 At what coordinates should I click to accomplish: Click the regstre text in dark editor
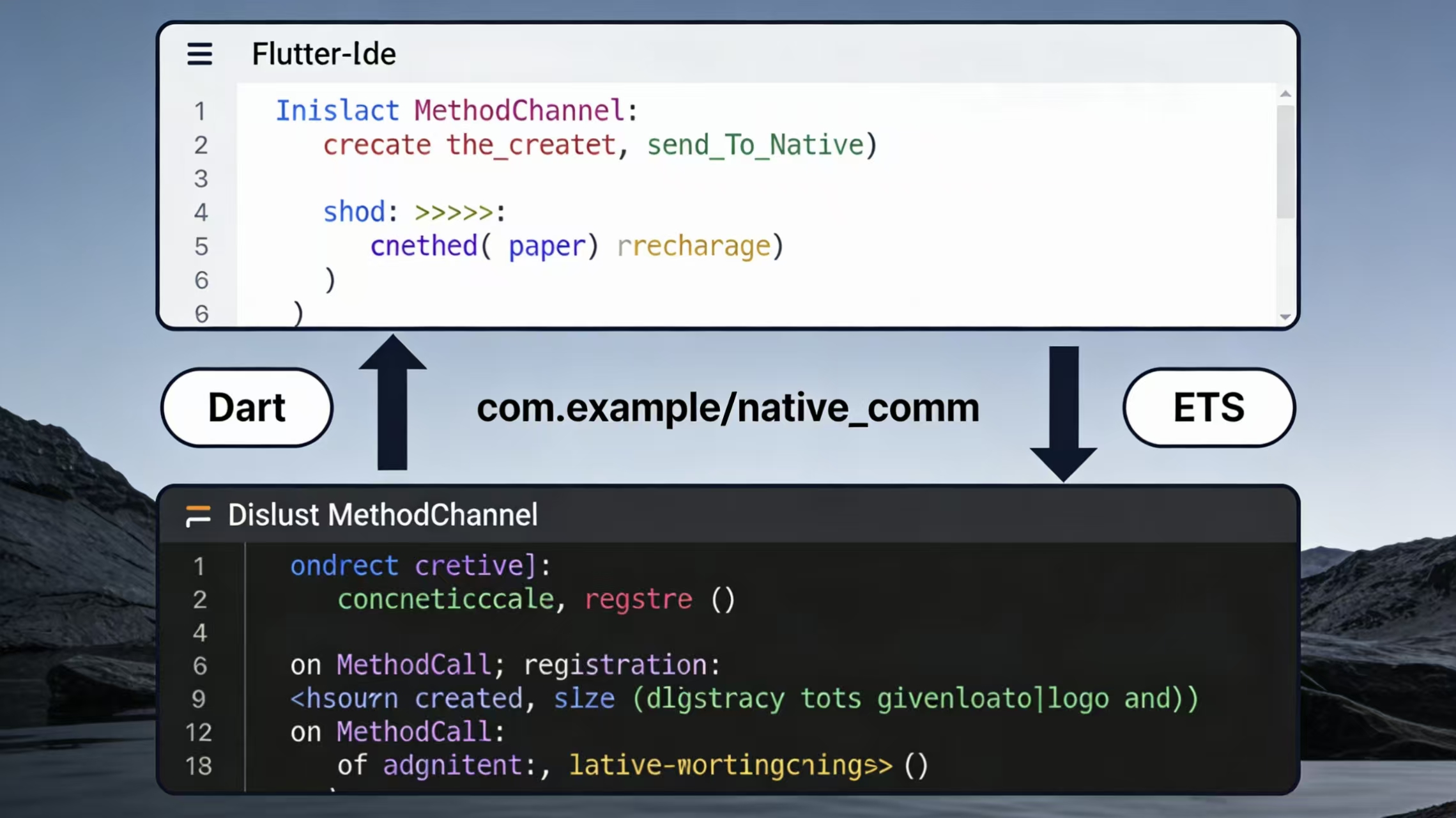tap(638, 600)
